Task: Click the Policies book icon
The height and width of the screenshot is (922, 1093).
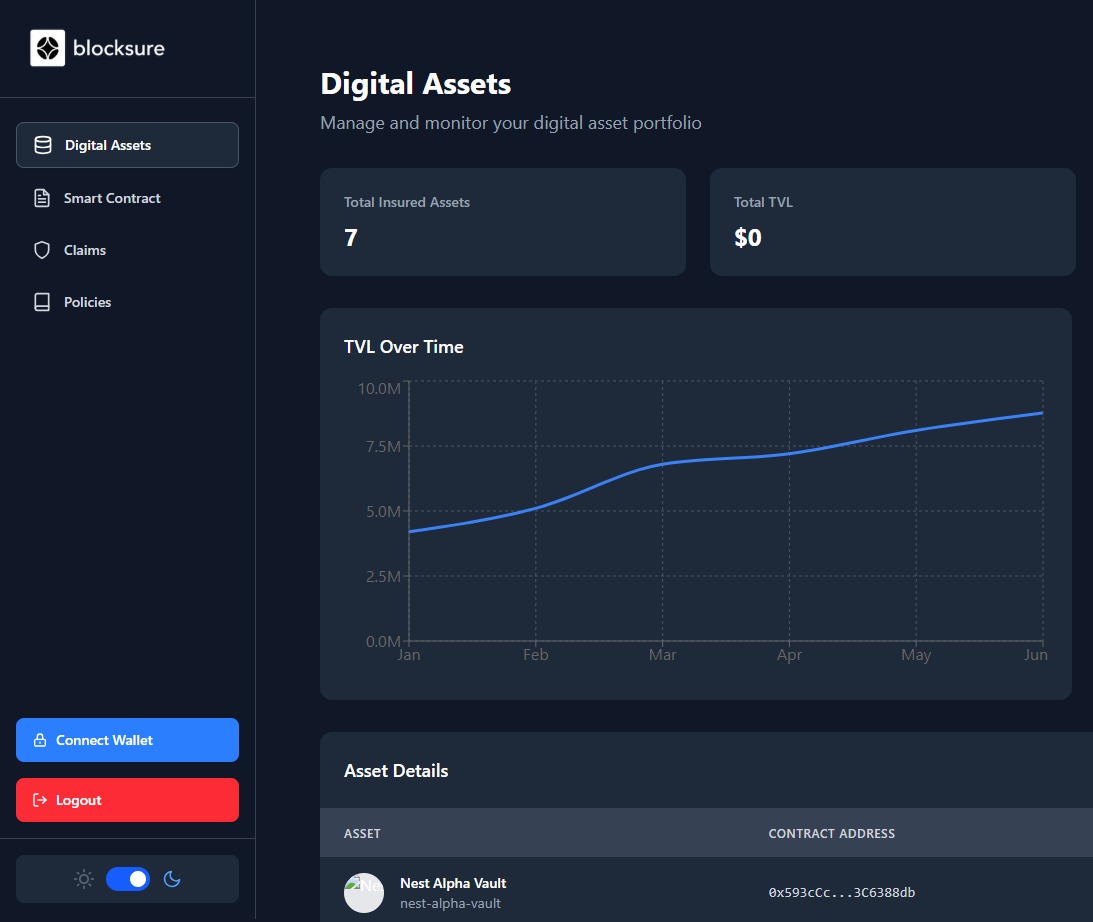Action: coord(42,301)
